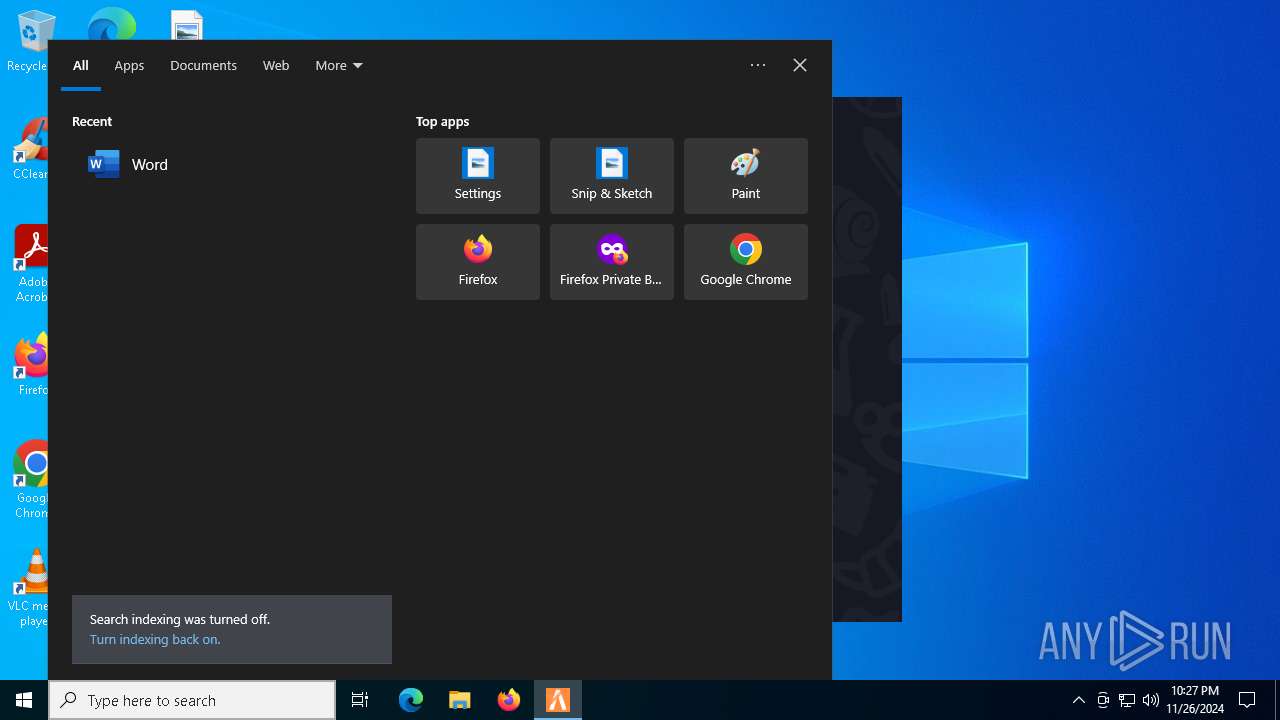Select Firefox desktop shortcut
1280x720 pixels.
(30, 366)
